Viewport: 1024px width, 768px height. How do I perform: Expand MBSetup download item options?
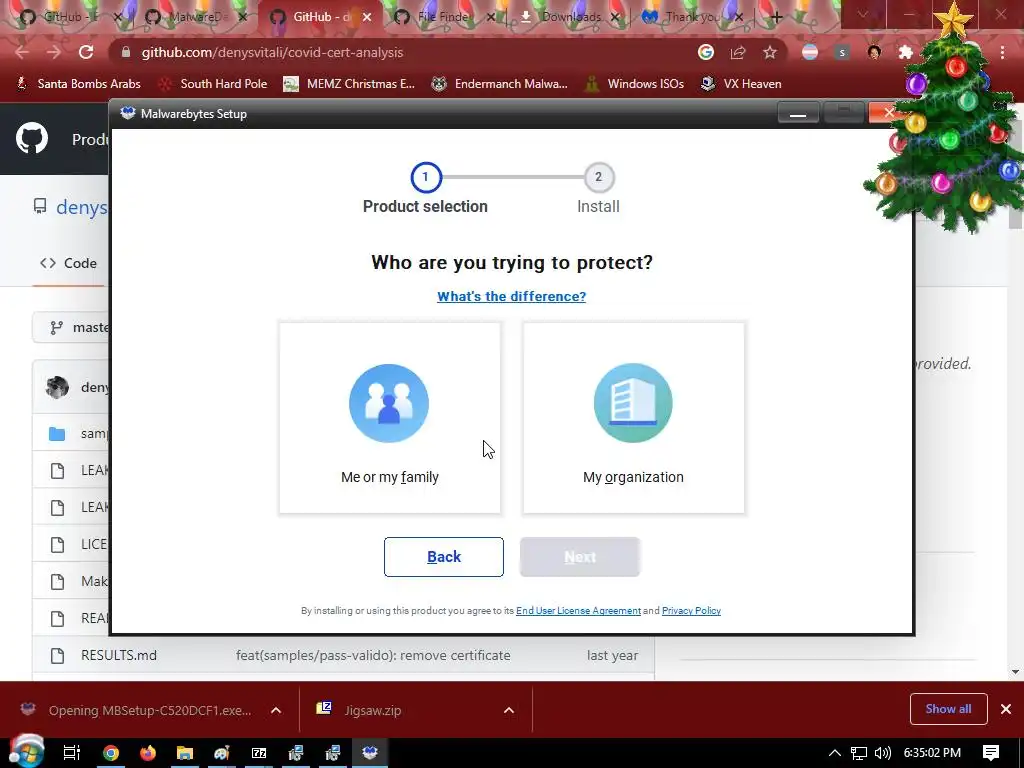click(x=276, y=711)
